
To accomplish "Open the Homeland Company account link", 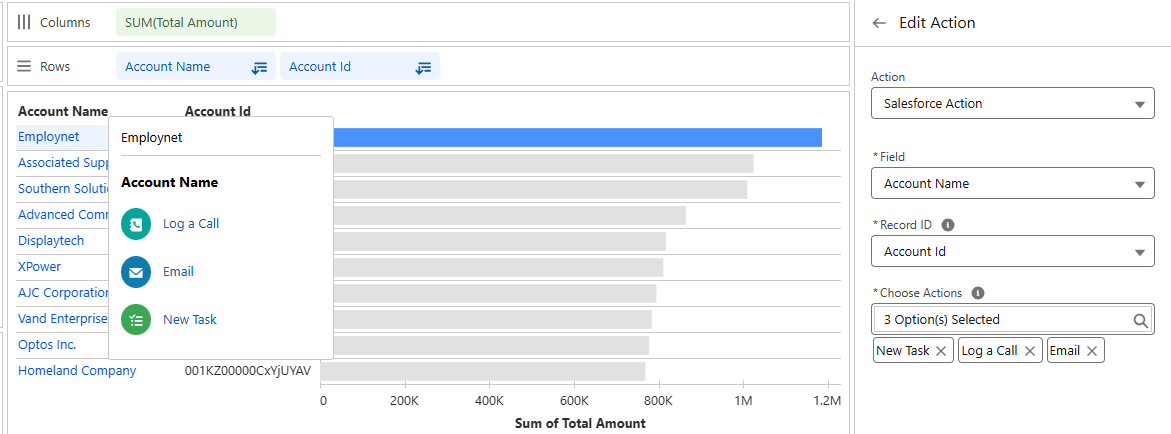I will pyautogui.click(x=77, y=371).
